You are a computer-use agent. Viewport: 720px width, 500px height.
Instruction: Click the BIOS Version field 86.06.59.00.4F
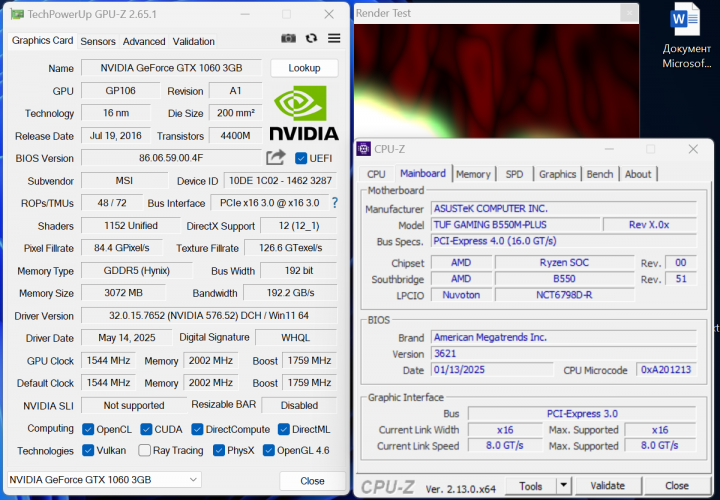171,158
